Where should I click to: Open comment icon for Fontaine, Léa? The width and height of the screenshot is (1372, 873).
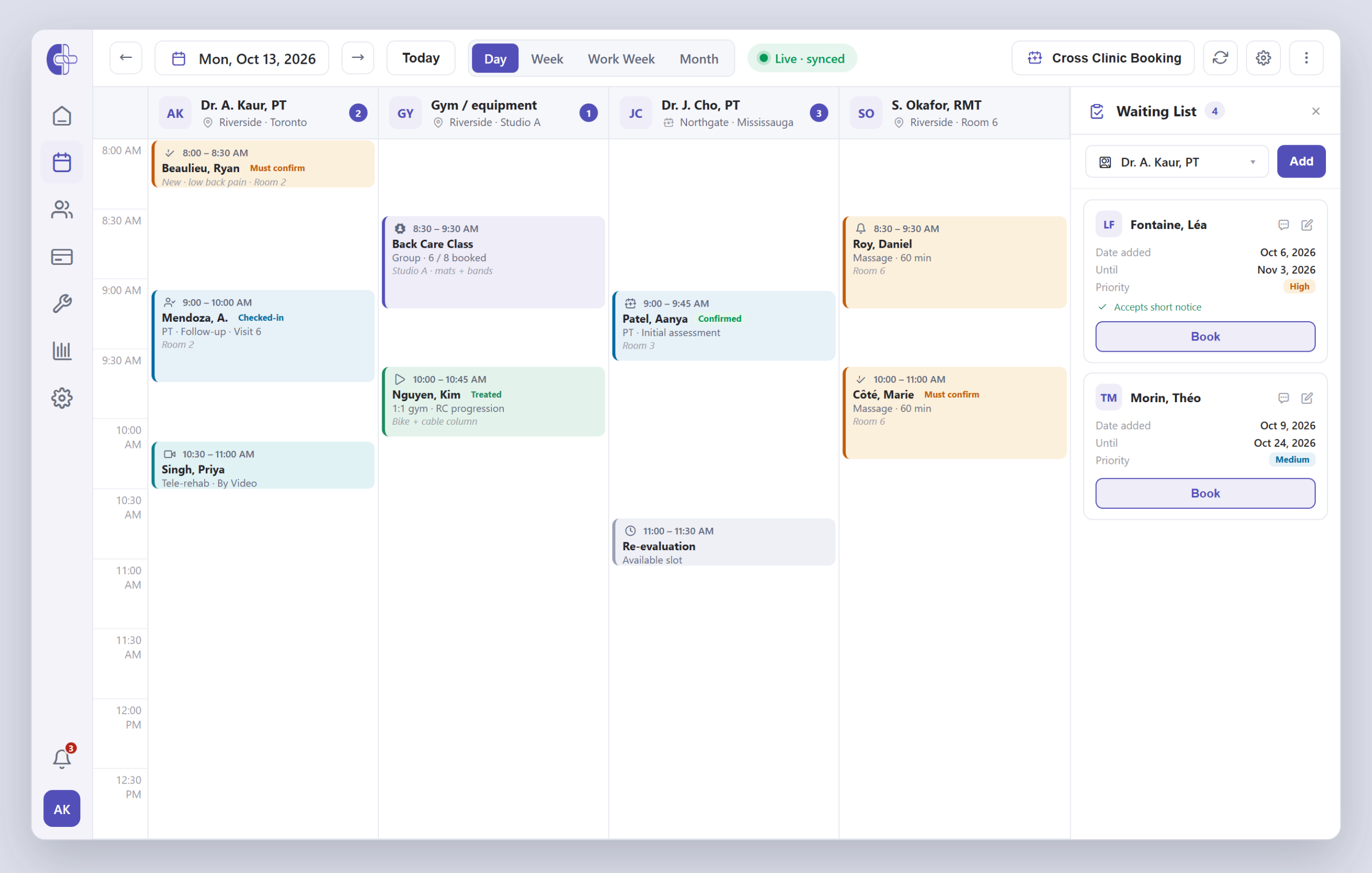(1283, 225)
